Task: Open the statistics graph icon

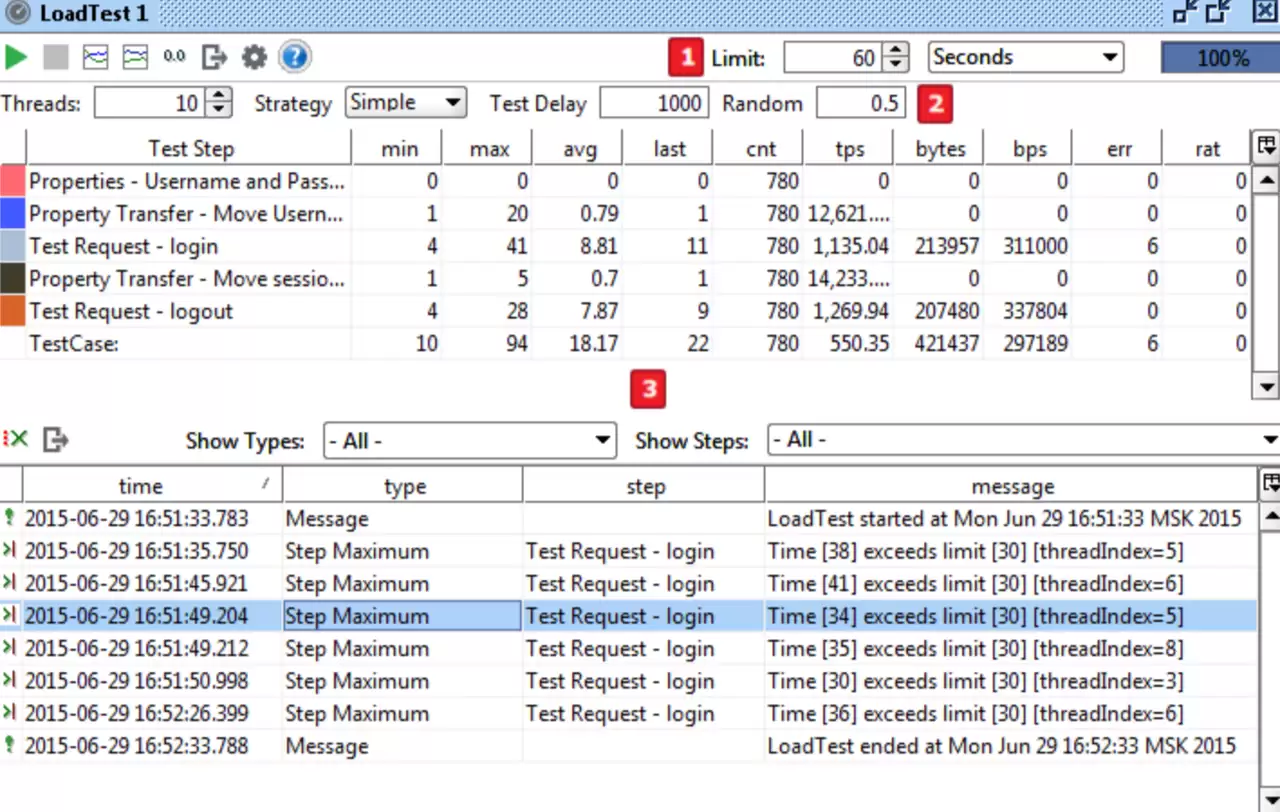Action: pyautogui.click(x=95, y=57)
